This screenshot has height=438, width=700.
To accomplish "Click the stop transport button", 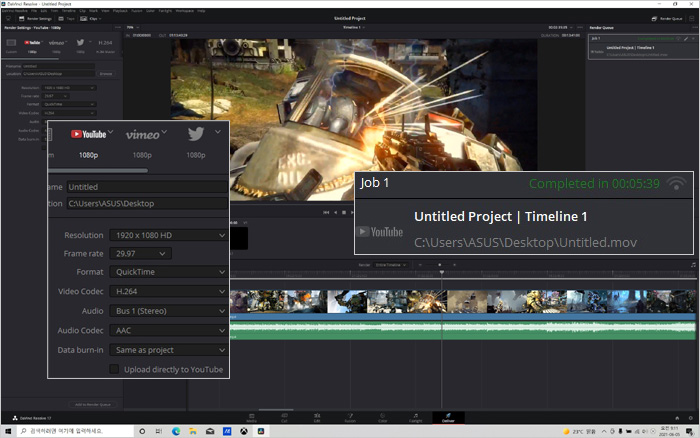I will pyautogui.click(x=344, y=213).
